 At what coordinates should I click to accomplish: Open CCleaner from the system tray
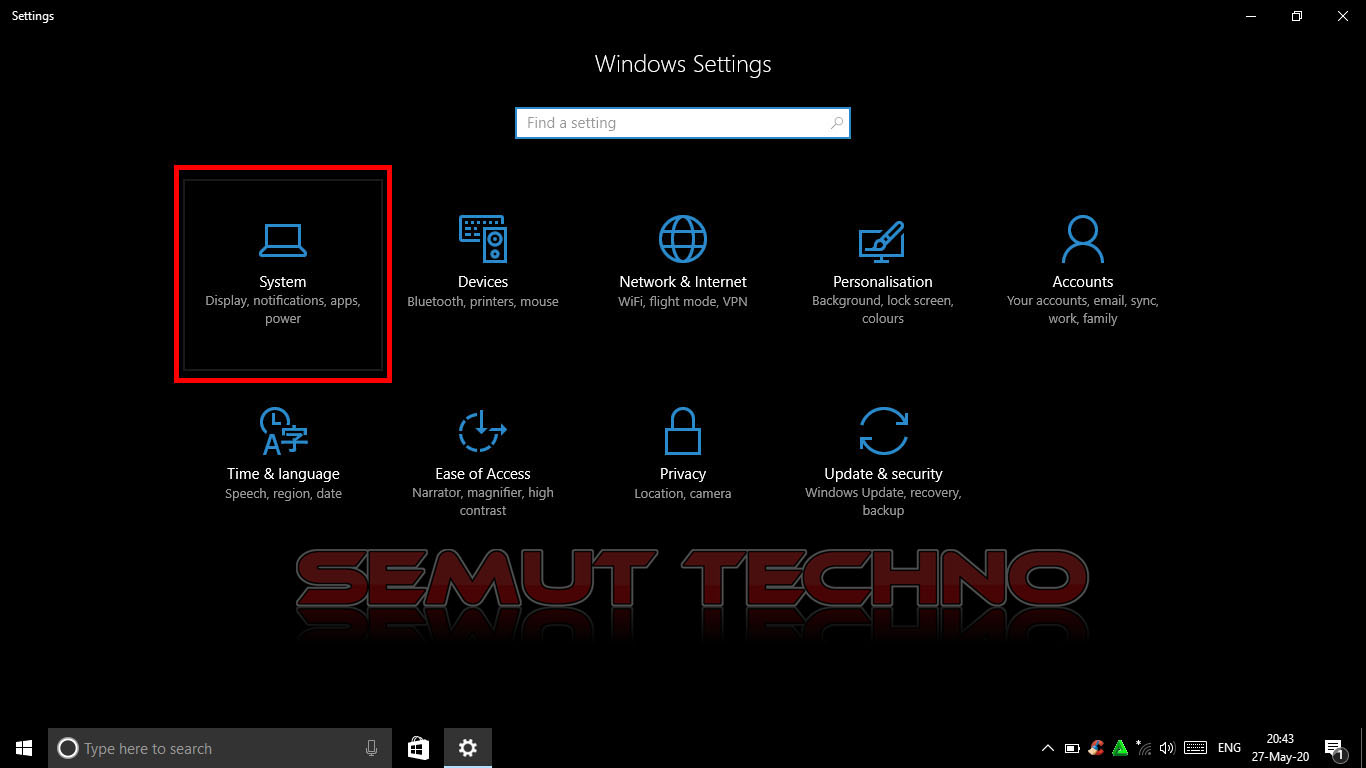pyautogui.click(x=1096, y=748)
